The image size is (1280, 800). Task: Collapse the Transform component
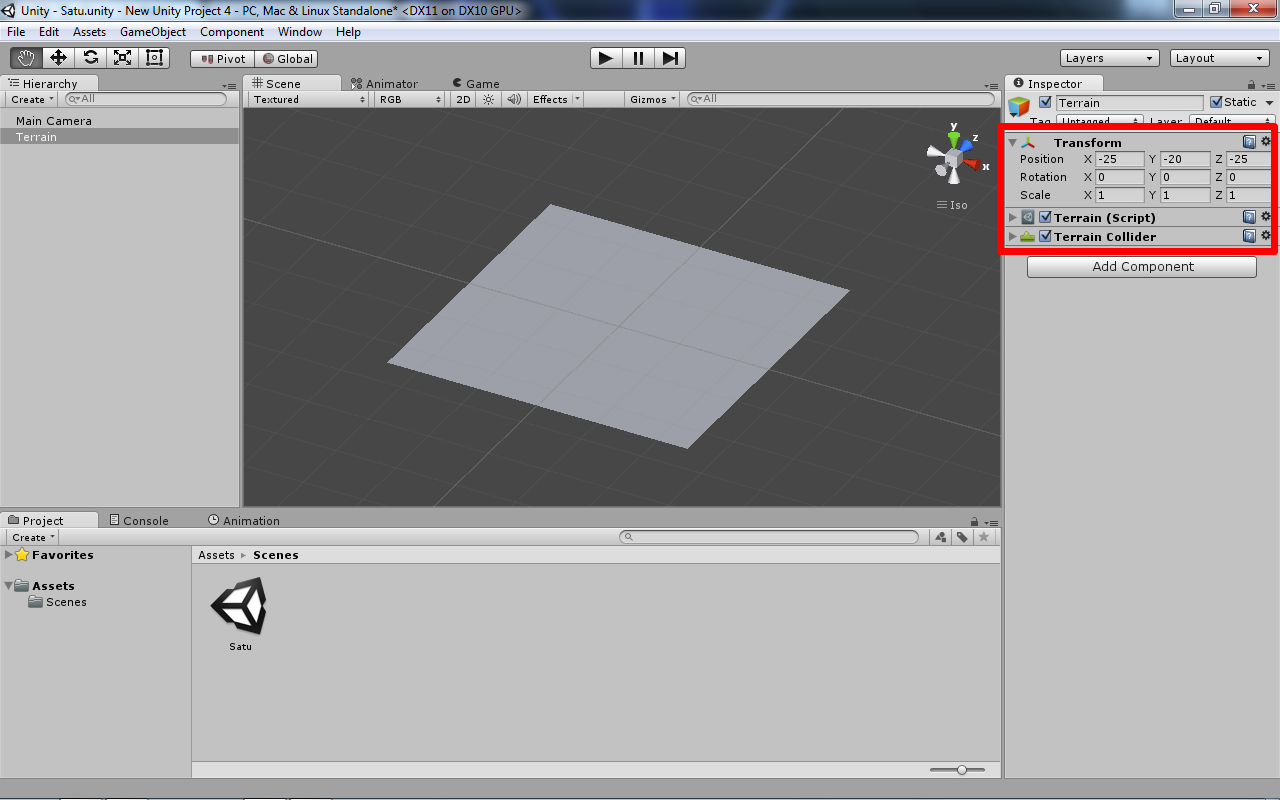pyautogui.click(x=1012, y=142)
